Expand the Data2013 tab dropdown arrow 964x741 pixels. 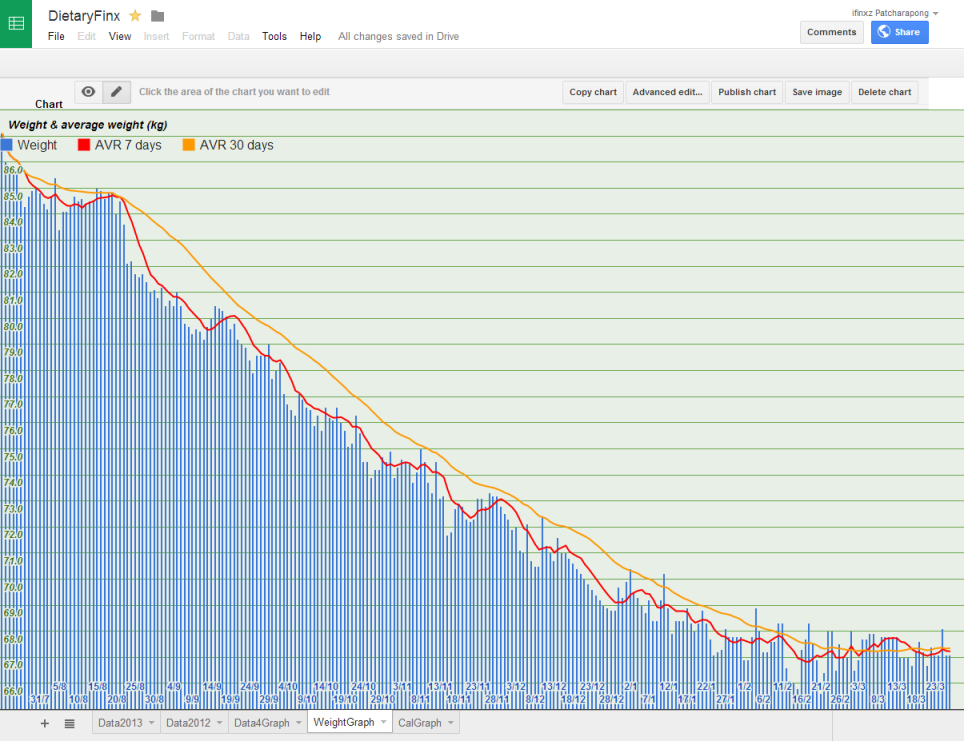coord(151,723)
